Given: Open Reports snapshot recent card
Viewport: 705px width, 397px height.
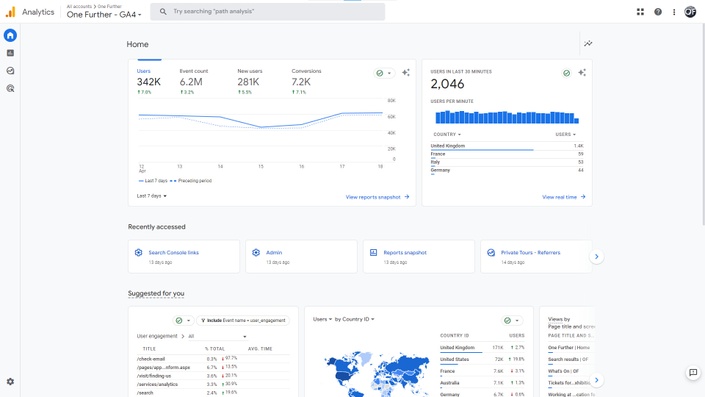Looking at the screenshot, I should click(x=419, y=256).
